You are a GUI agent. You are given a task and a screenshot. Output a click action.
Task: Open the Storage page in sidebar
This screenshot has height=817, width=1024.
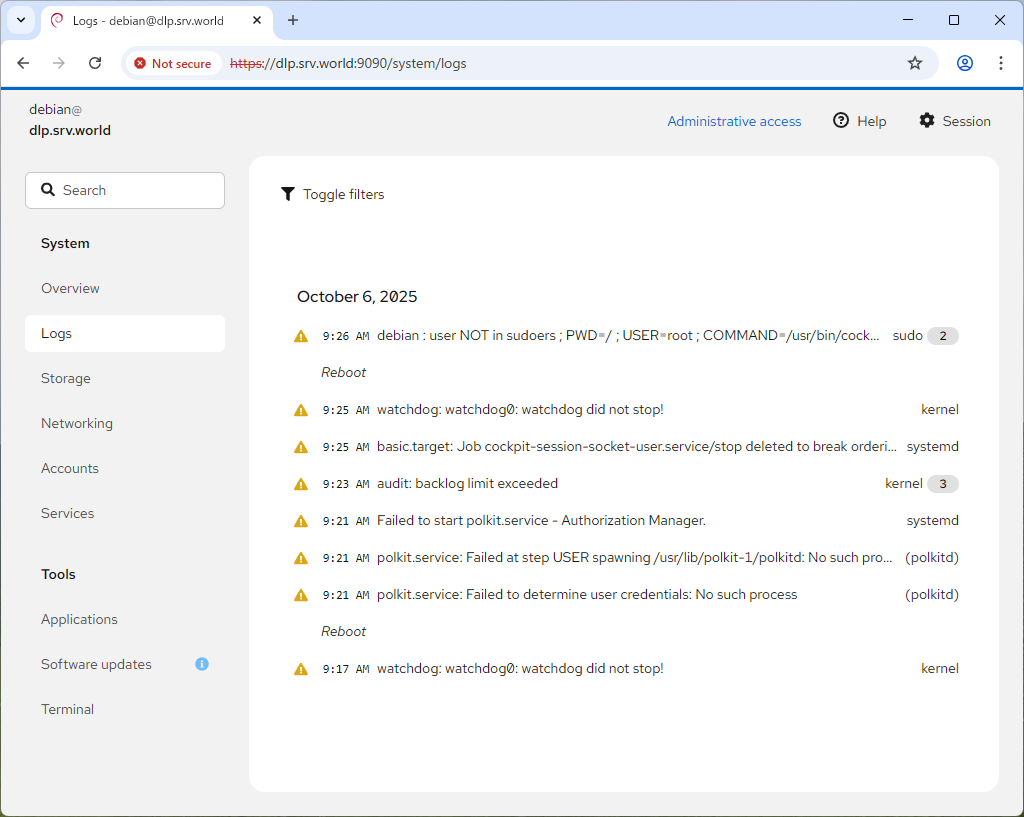click(x=66, y=378)
